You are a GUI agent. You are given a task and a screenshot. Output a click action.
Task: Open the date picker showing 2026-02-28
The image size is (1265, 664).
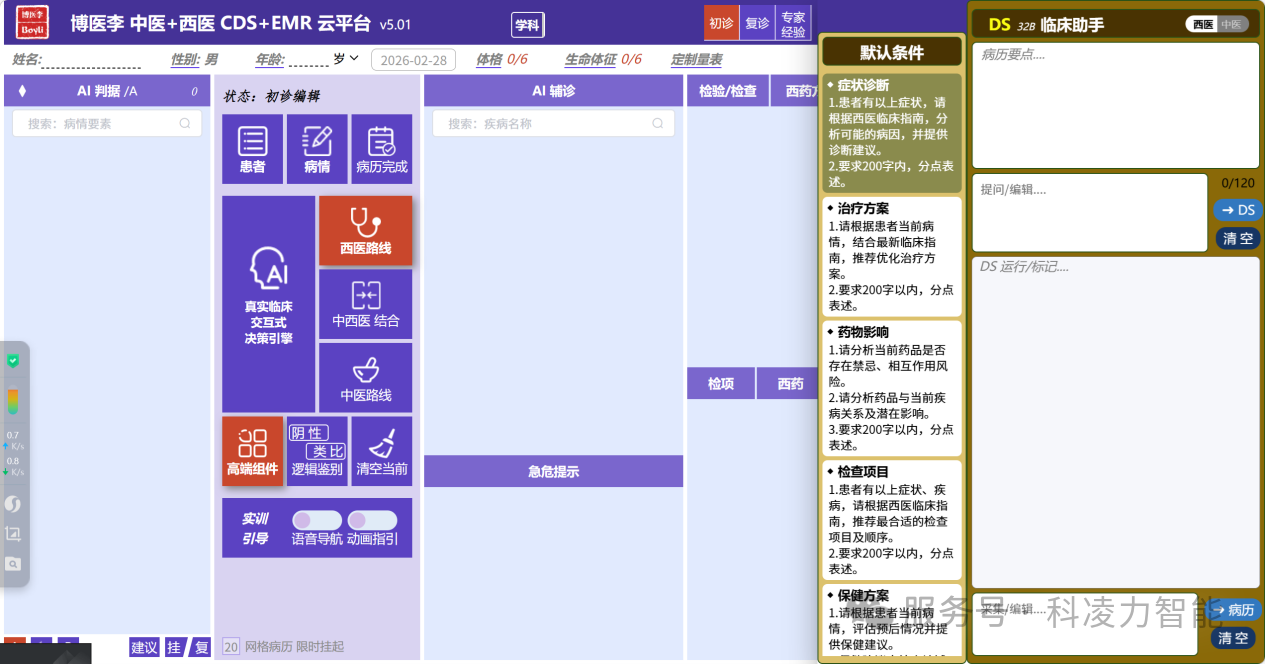click(x=413, y=60)
